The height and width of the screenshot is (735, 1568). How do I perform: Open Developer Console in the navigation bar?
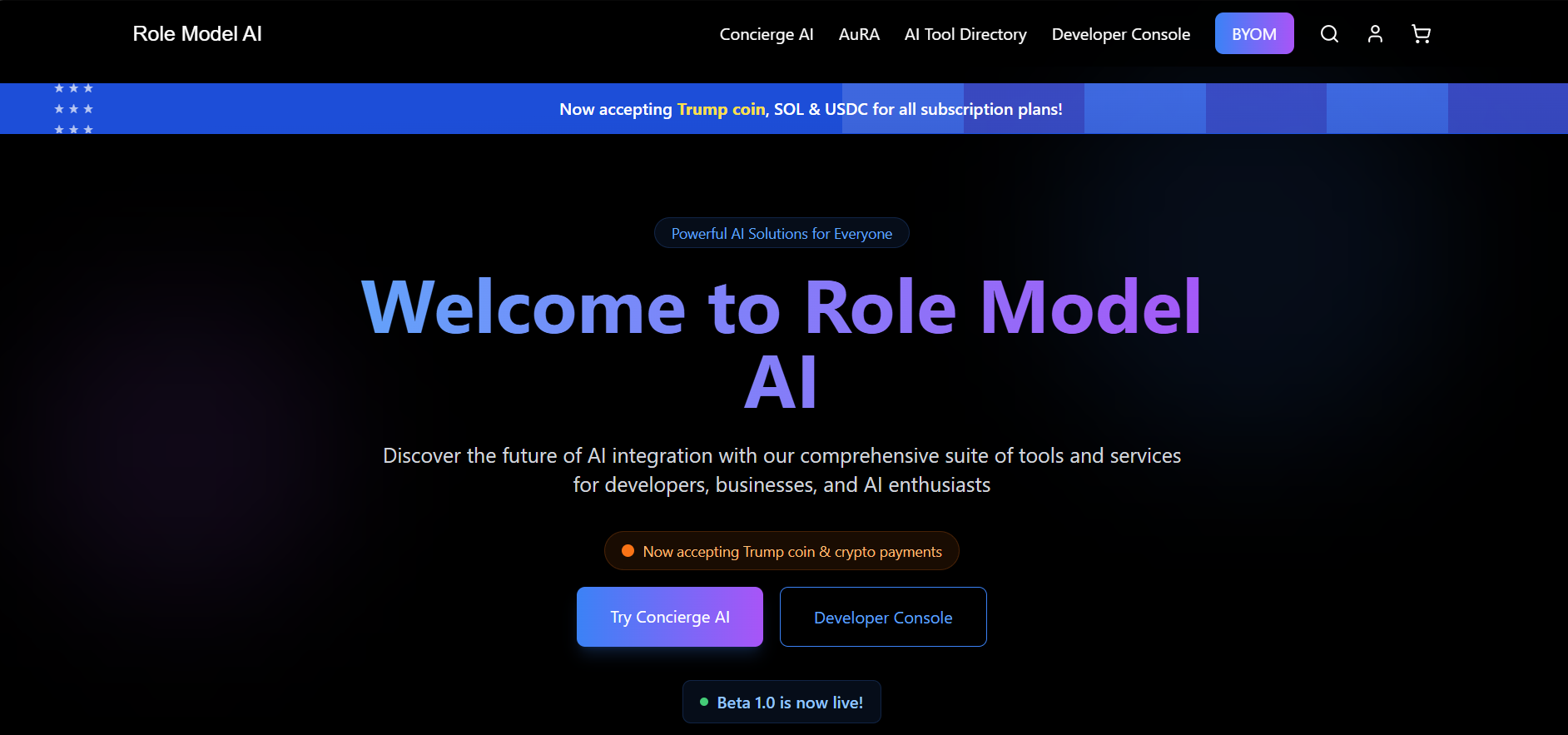click(1121, 34)
